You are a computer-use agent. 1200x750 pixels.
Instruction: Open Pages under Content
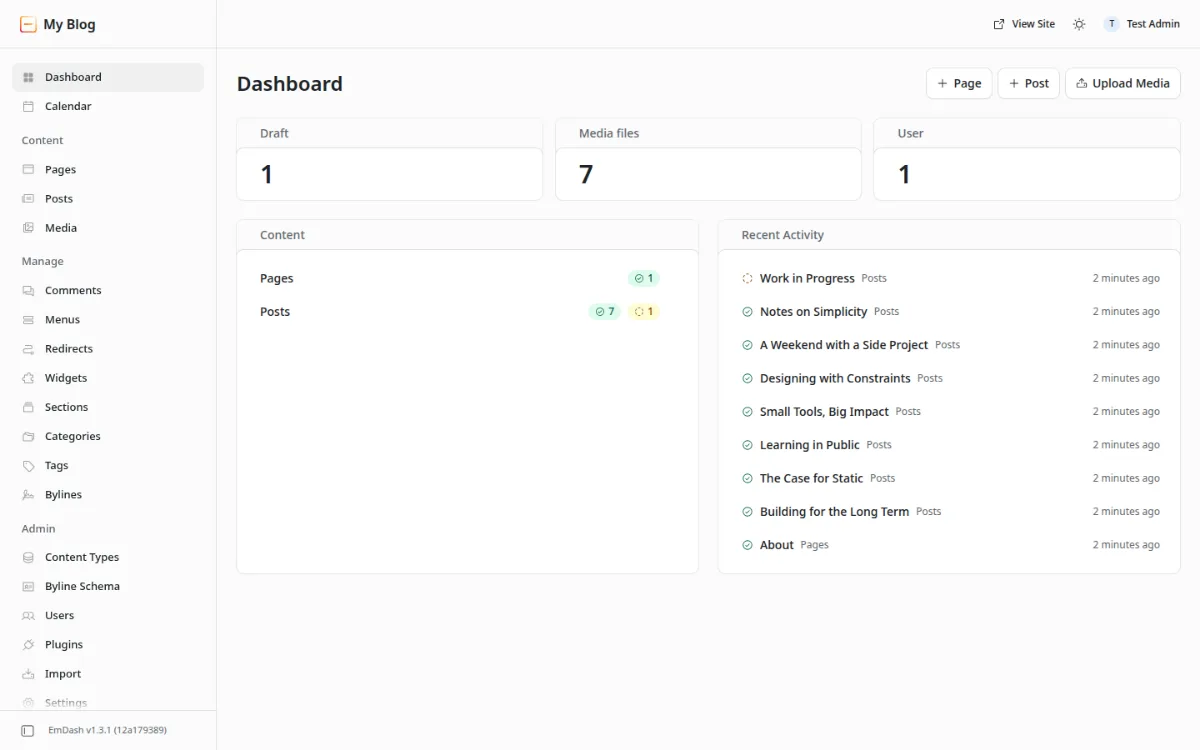[108, 170]
